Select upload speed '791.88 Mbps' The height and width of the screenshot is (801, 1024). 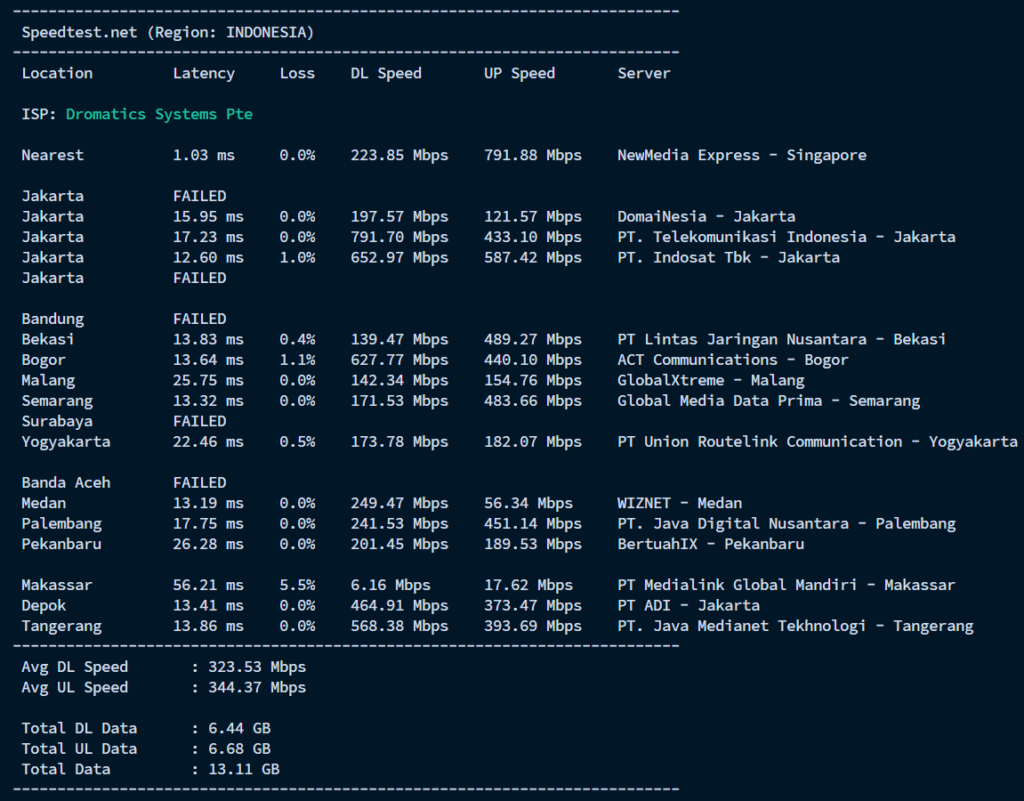click(533, 155)
